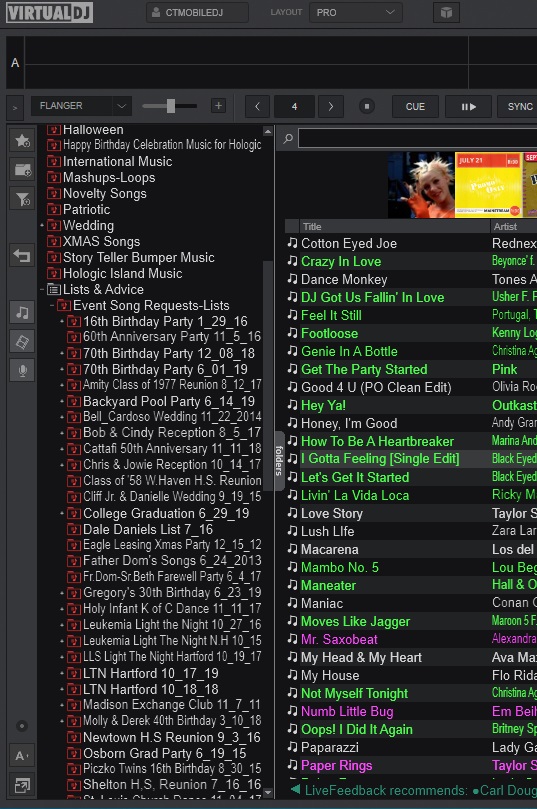537x809 pixels.
Task: Click the Pink album cover thumbnail
Action: (421, 185)
